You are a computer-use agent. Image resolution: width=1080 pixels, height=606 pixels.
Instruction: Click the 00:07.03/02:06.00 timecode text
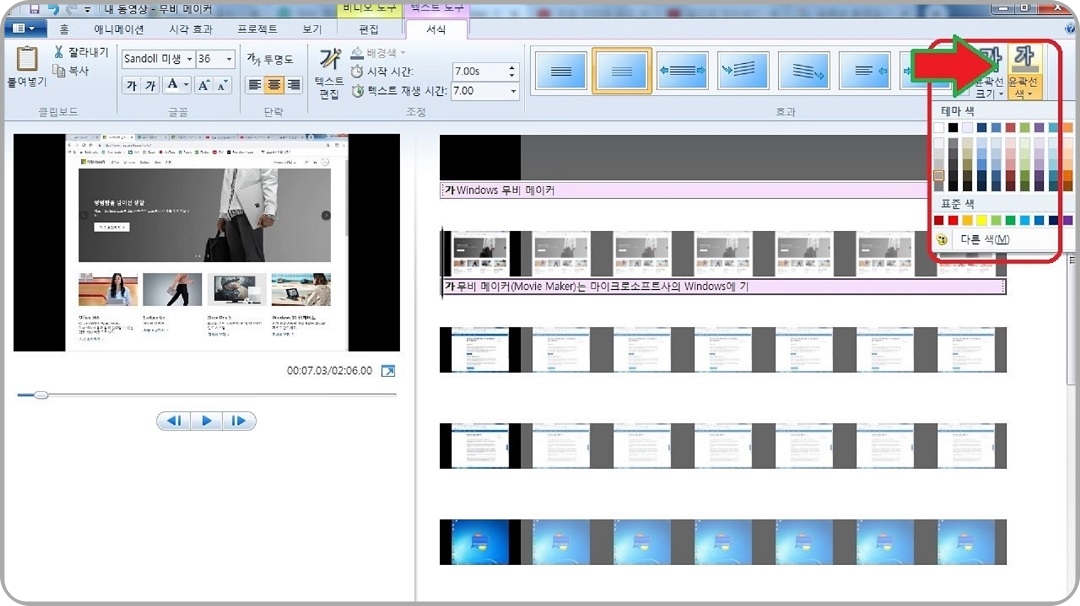[329, 370]
